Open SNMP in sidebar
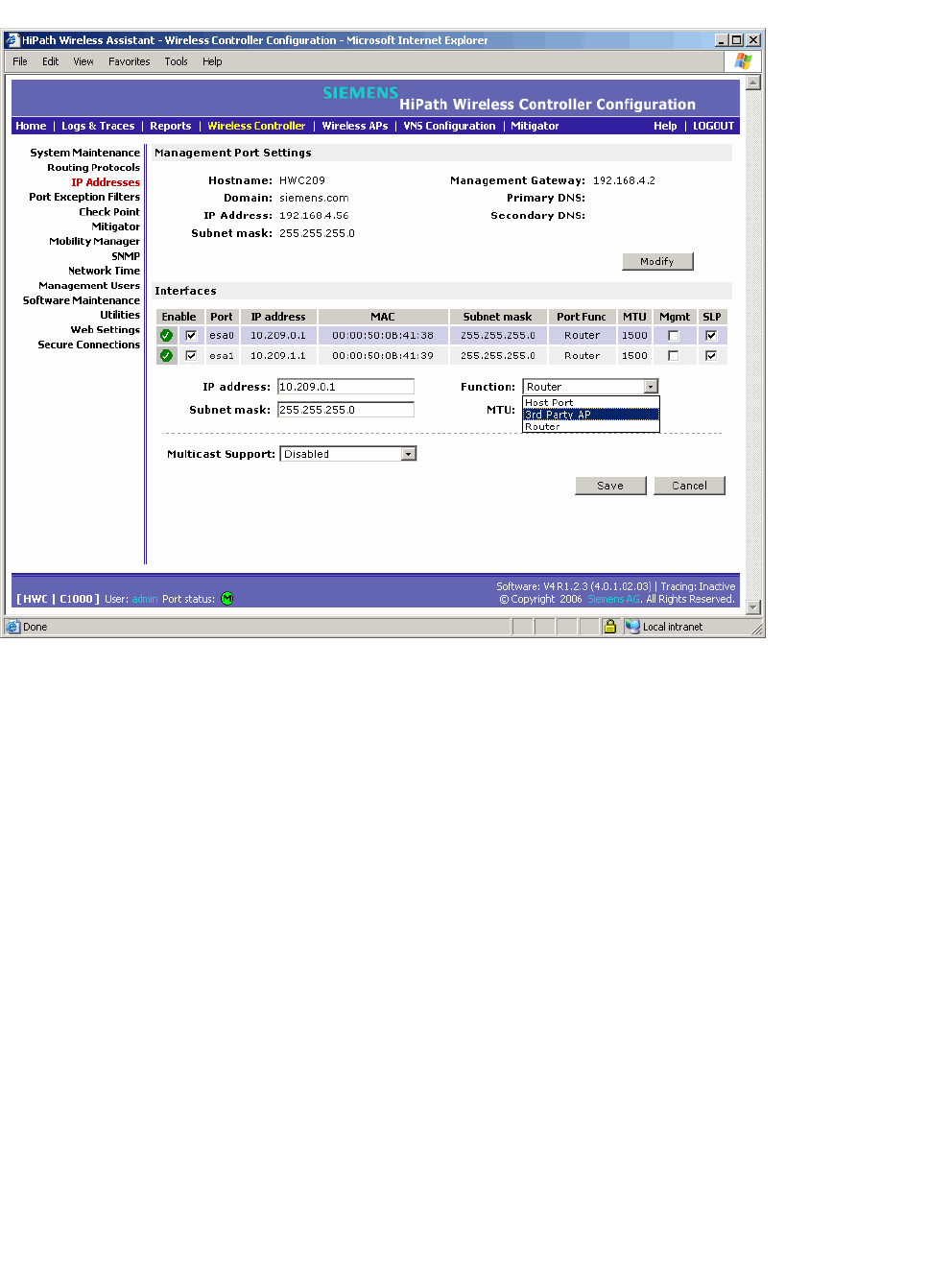 (x=126, y=256)
